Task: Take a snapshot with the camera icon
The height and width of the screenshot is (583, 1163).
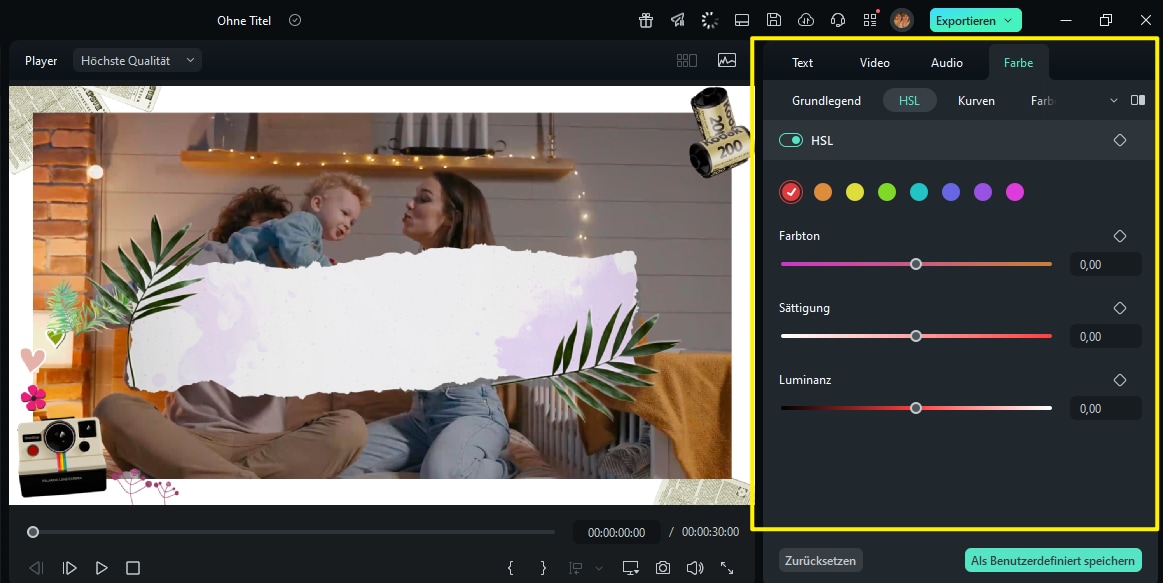Action: [x=663, y=568]
